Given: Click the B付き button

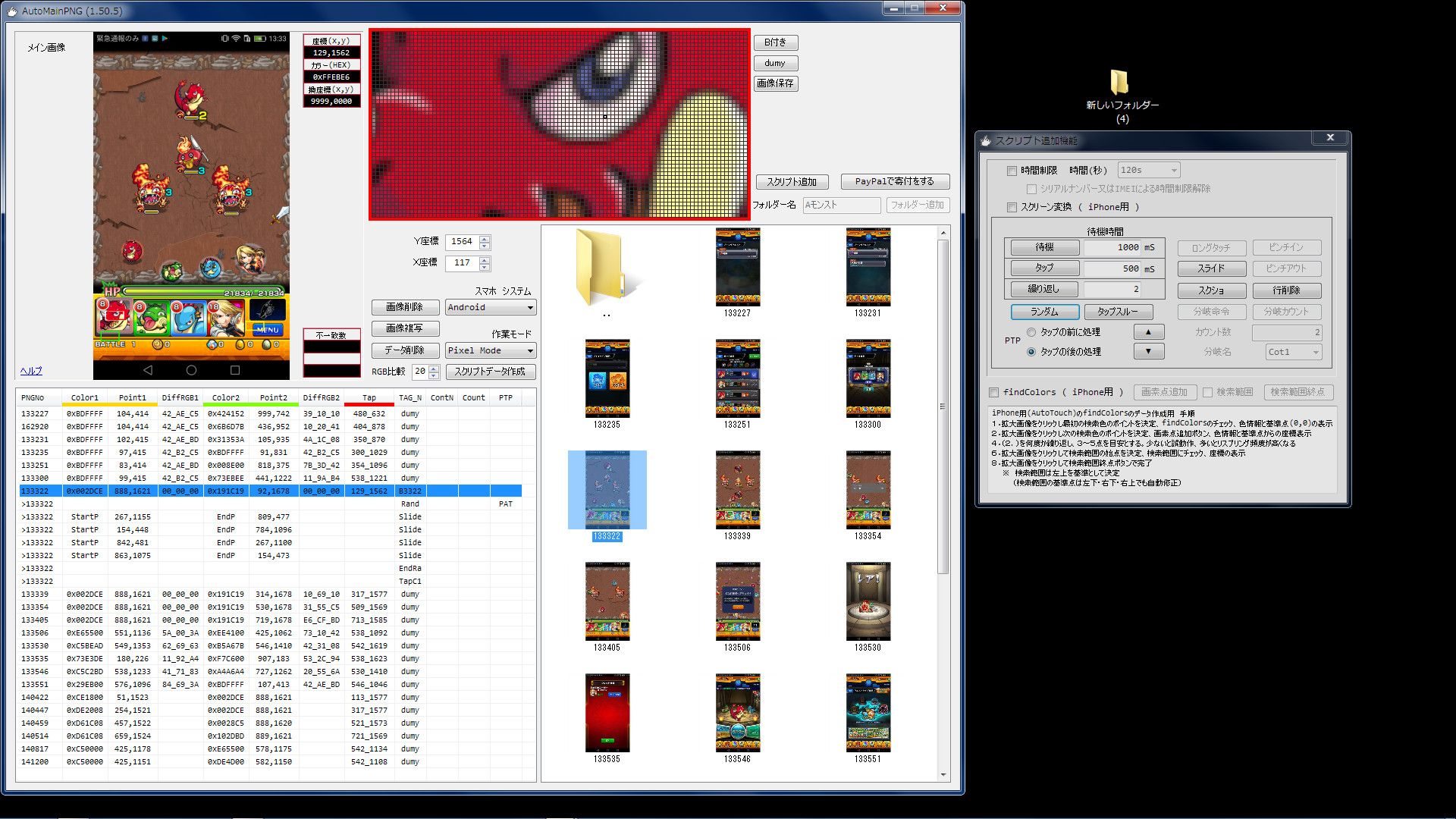Looking at the screenshot, I should pos(776,42).
